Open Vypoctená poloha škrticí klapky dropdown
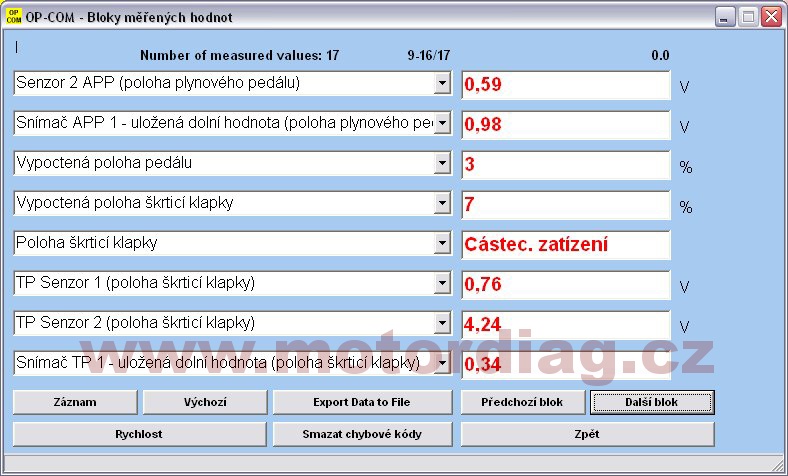788x476 pixels. pos(442,204)
